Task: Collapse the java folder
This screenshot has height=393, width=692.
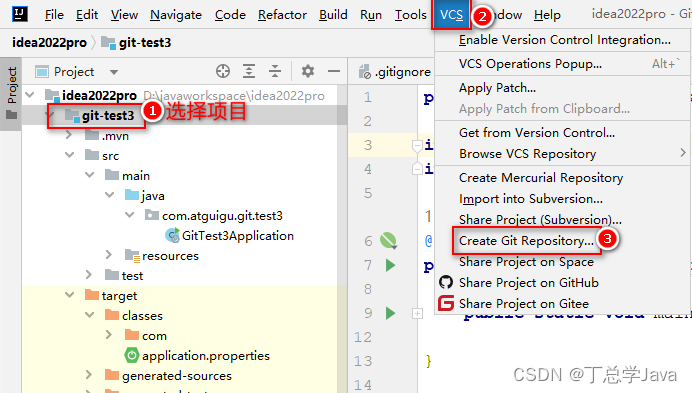Action: point(110,195)
